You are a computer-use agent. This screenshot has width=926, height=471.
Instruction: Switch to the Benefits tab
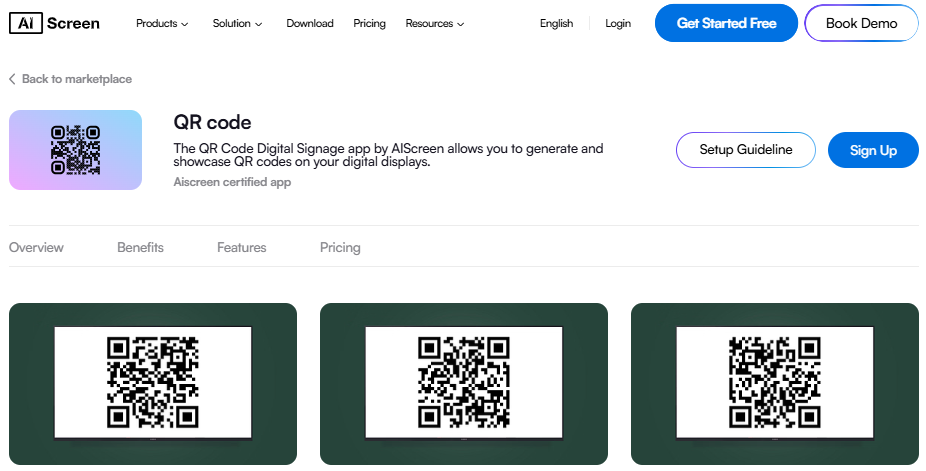[140, 247]
